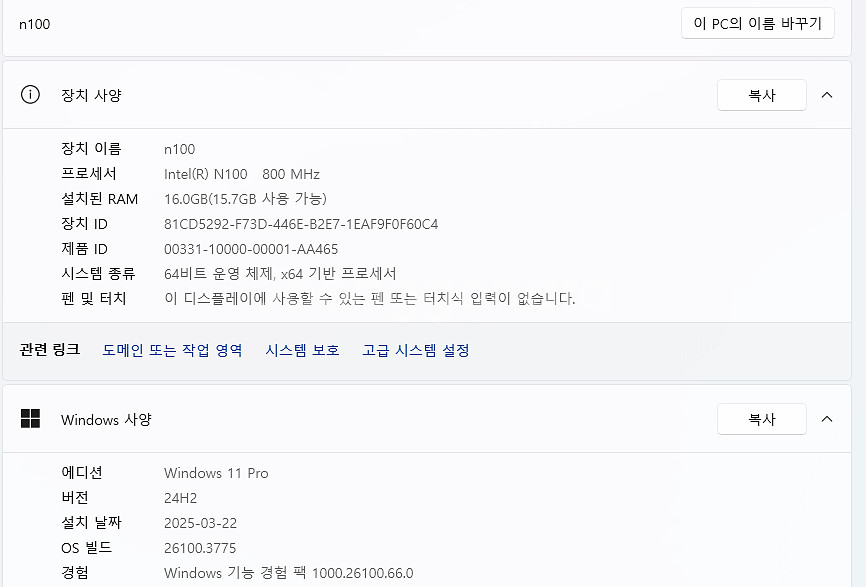Open the 고급 시스템 설정 link
The image size is (866, 587).
point(415,351)
